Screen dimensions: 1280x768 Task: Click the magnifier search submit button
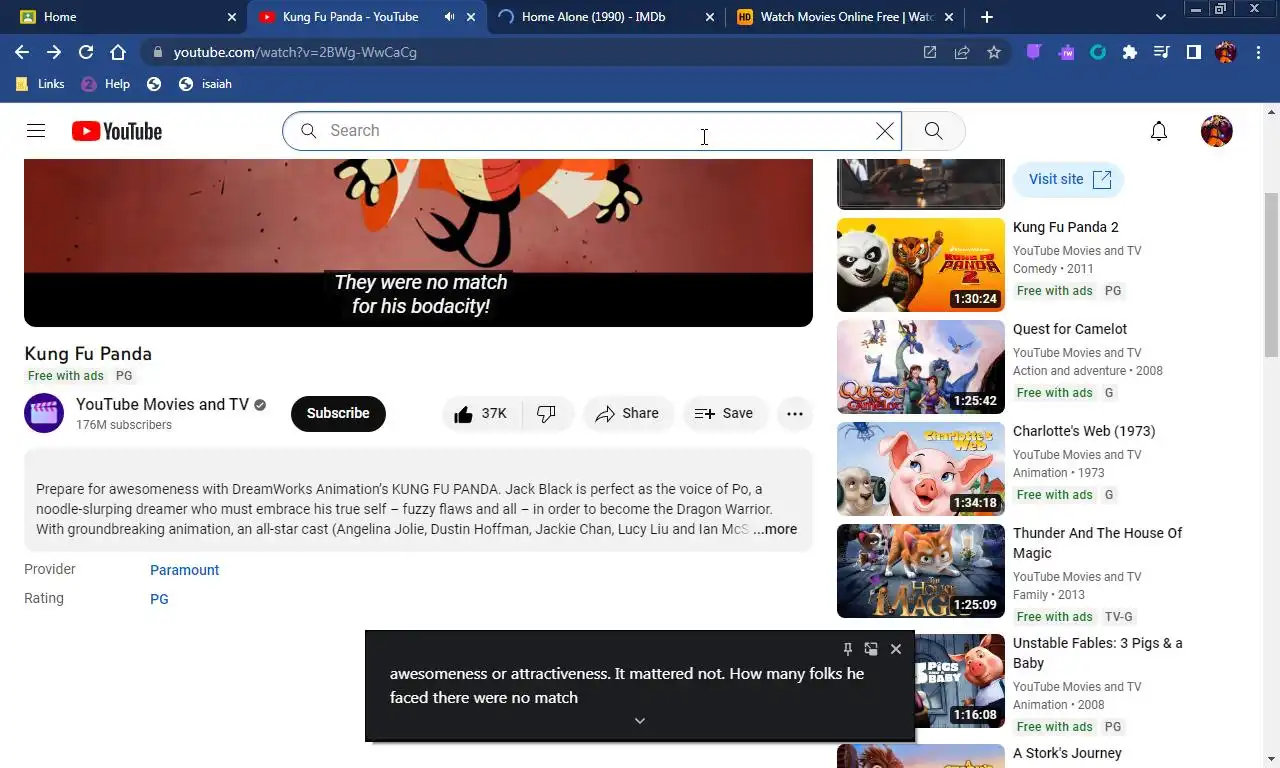[934, 131]
